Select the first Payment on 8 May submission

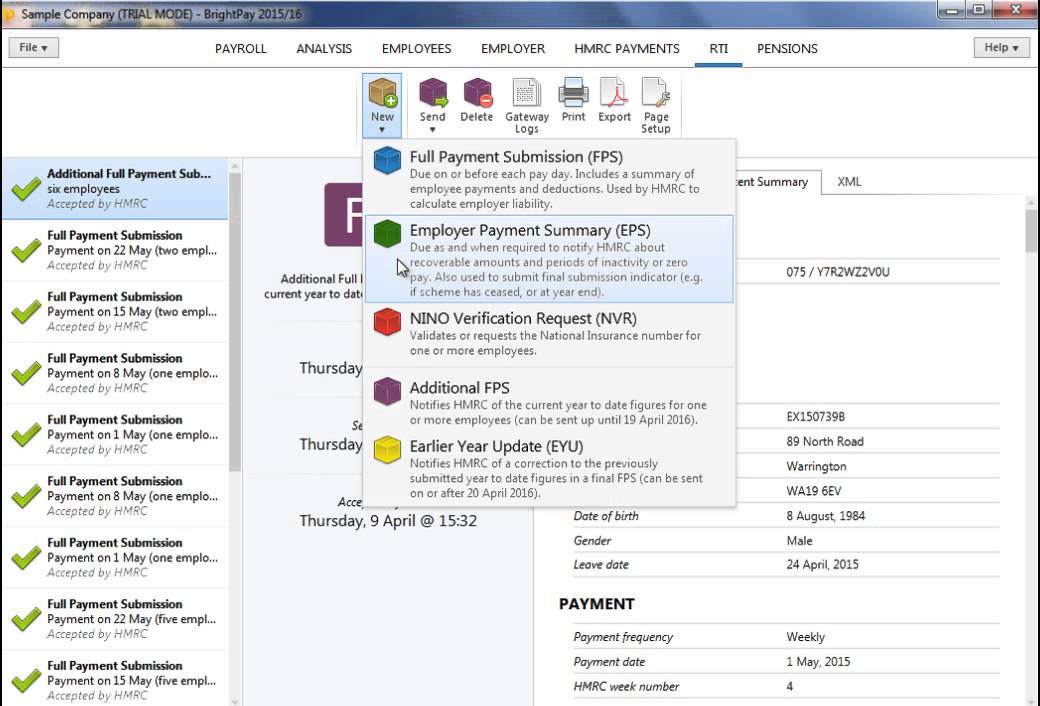click(115, 373)
